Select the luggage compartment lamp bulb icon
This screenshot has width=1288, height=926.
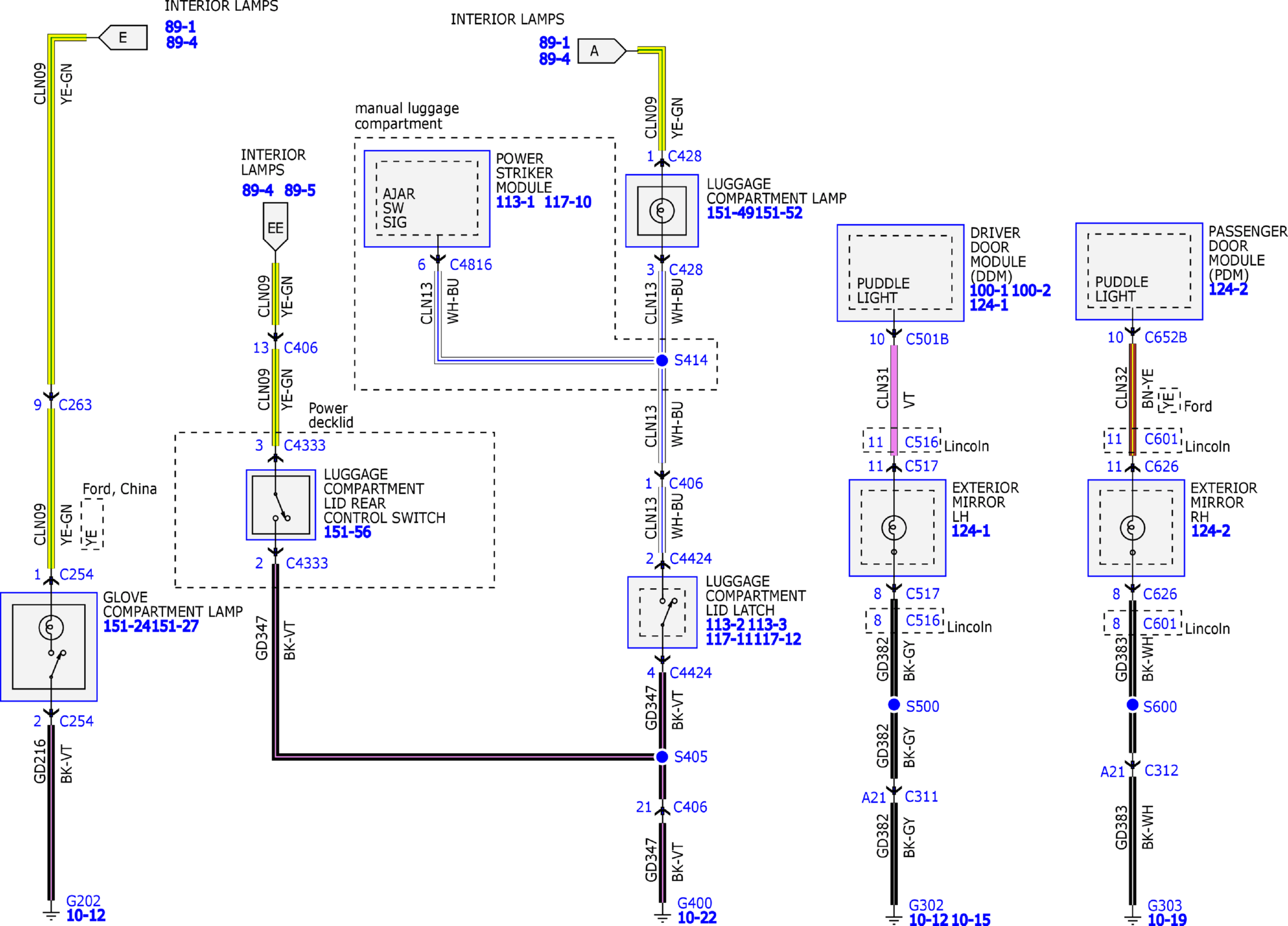[662, 210]
